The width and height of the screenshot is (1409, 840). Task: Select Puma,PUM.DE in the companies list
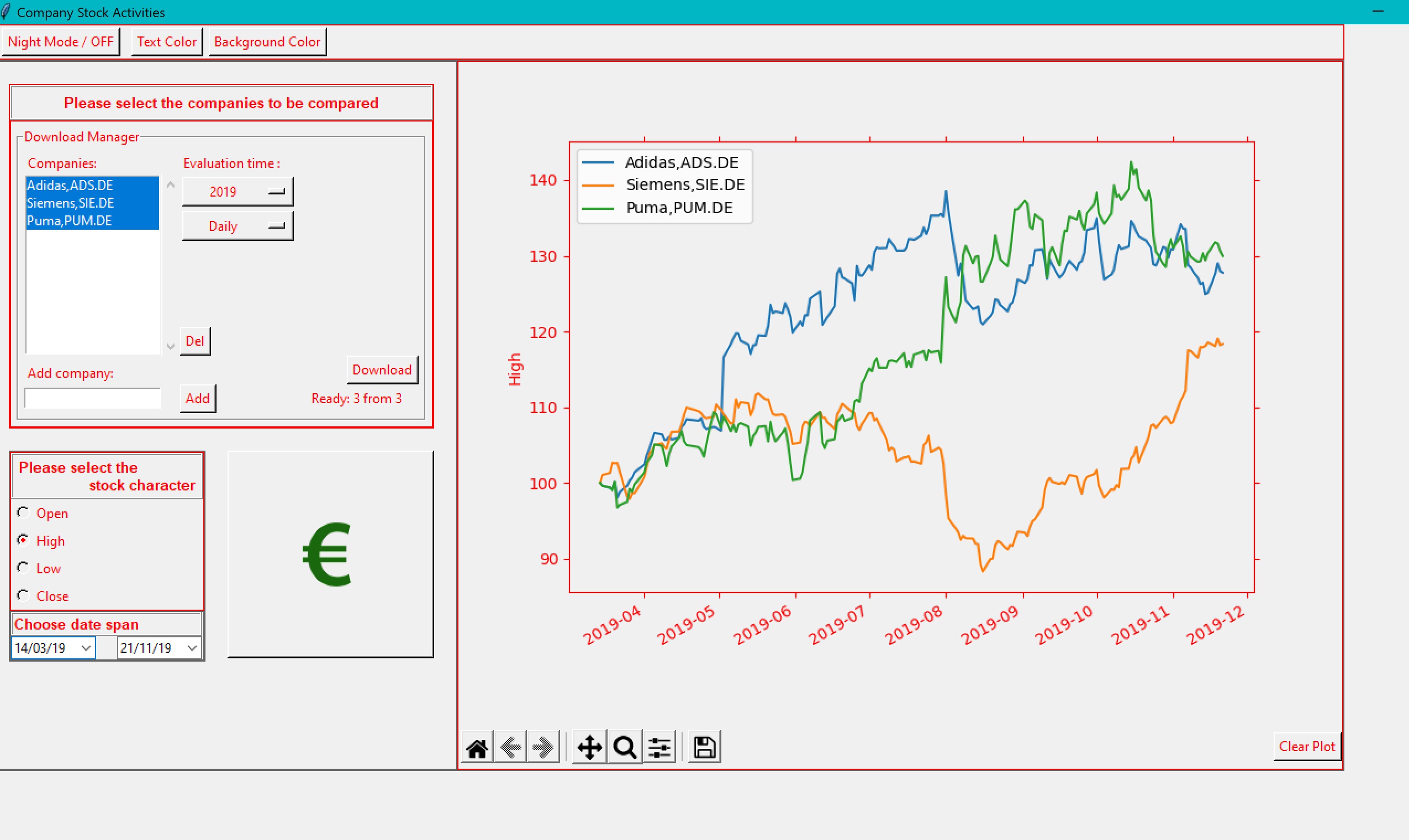[92, 221]
